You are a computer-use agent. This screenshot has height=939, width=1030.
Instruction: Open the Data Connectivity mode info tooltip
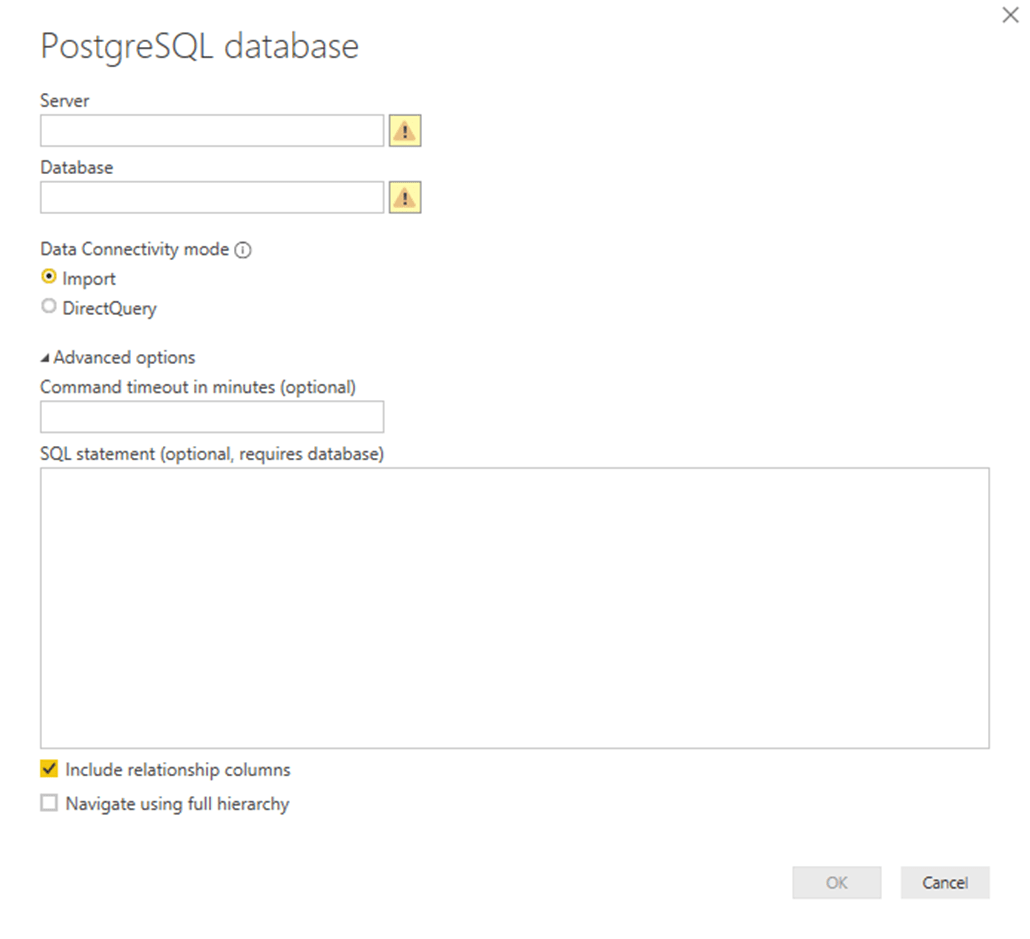point(243,249)
